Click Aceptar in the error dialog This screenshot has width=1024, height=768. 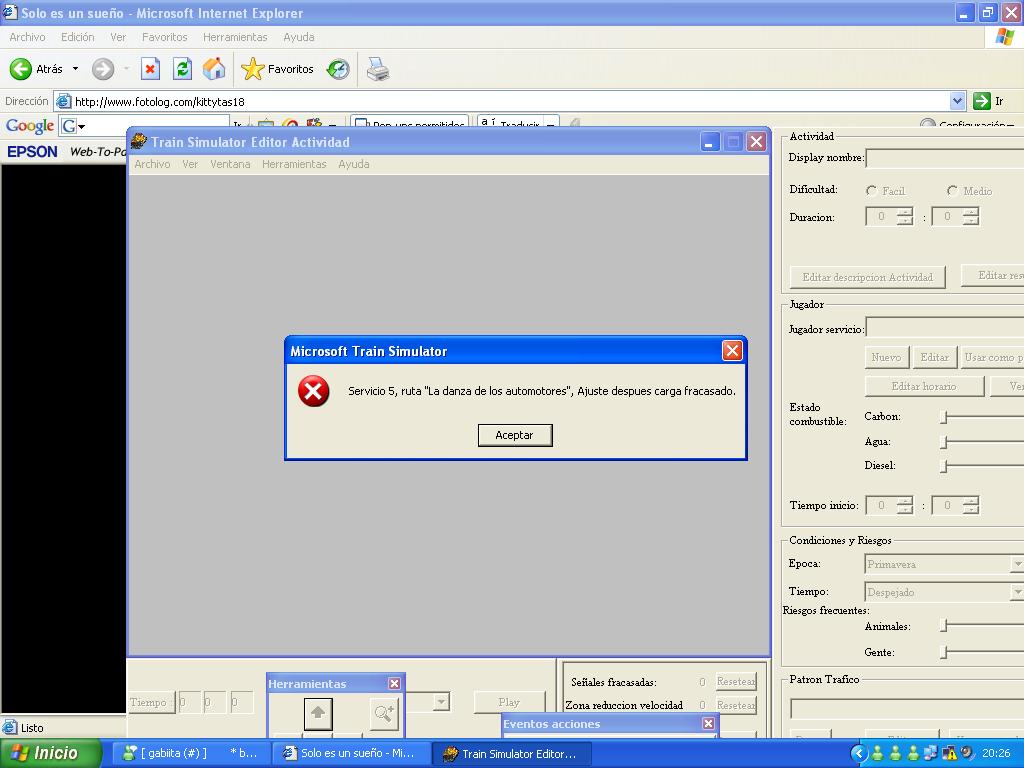[x=514, y=435]
